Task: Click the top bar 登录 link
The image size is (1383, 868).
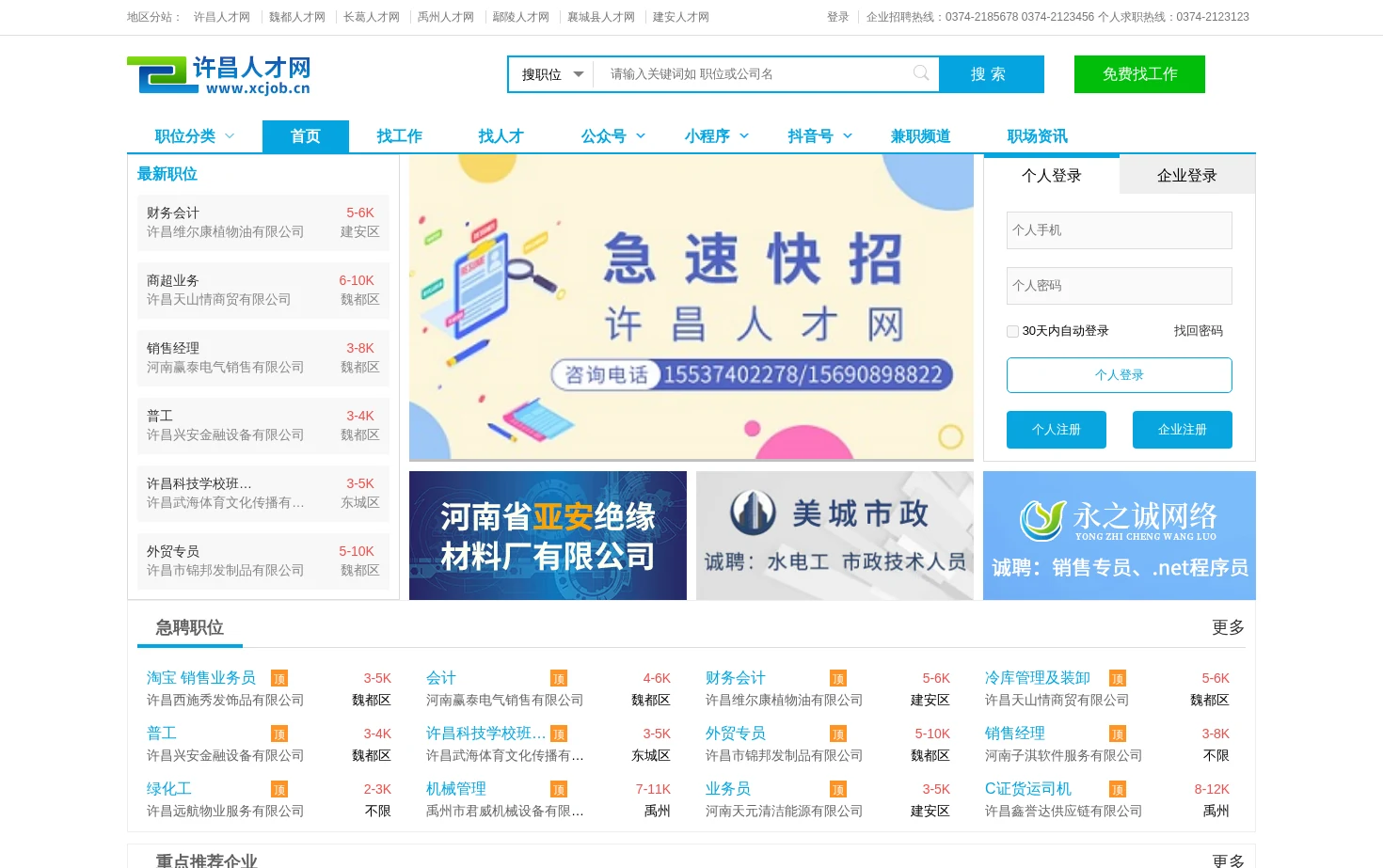Action: [838, 17]
